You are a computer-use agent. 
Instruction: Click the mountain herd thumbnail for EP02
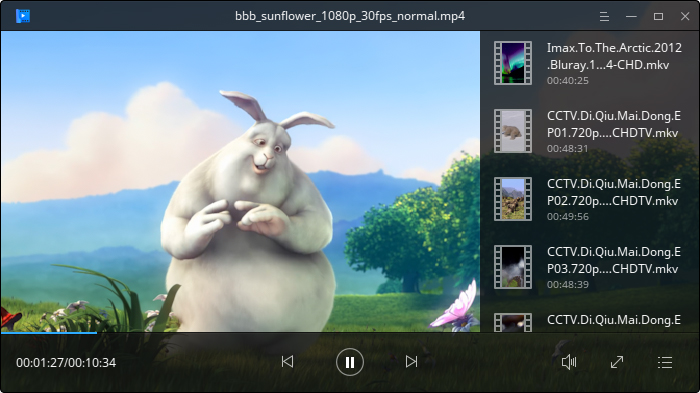click(513, 199)
